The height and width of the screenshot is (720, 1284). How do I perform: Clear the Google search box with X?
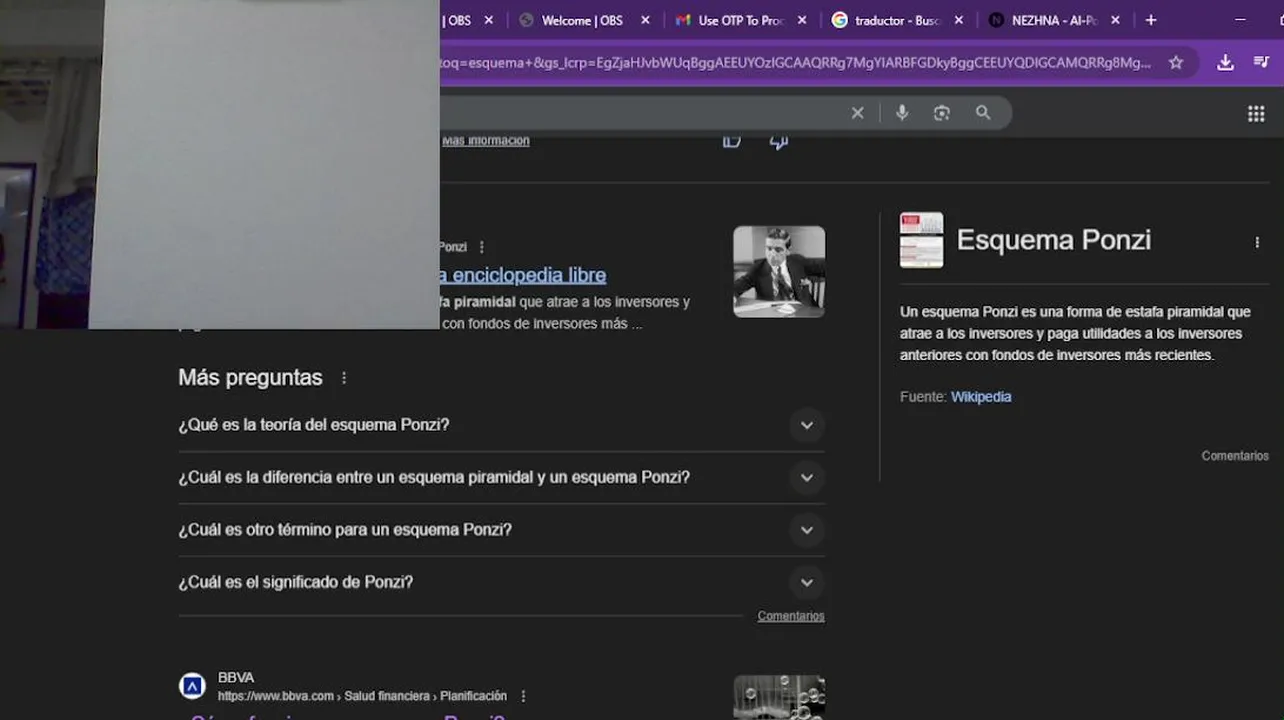pyautogui.click(x=857, y=113)
